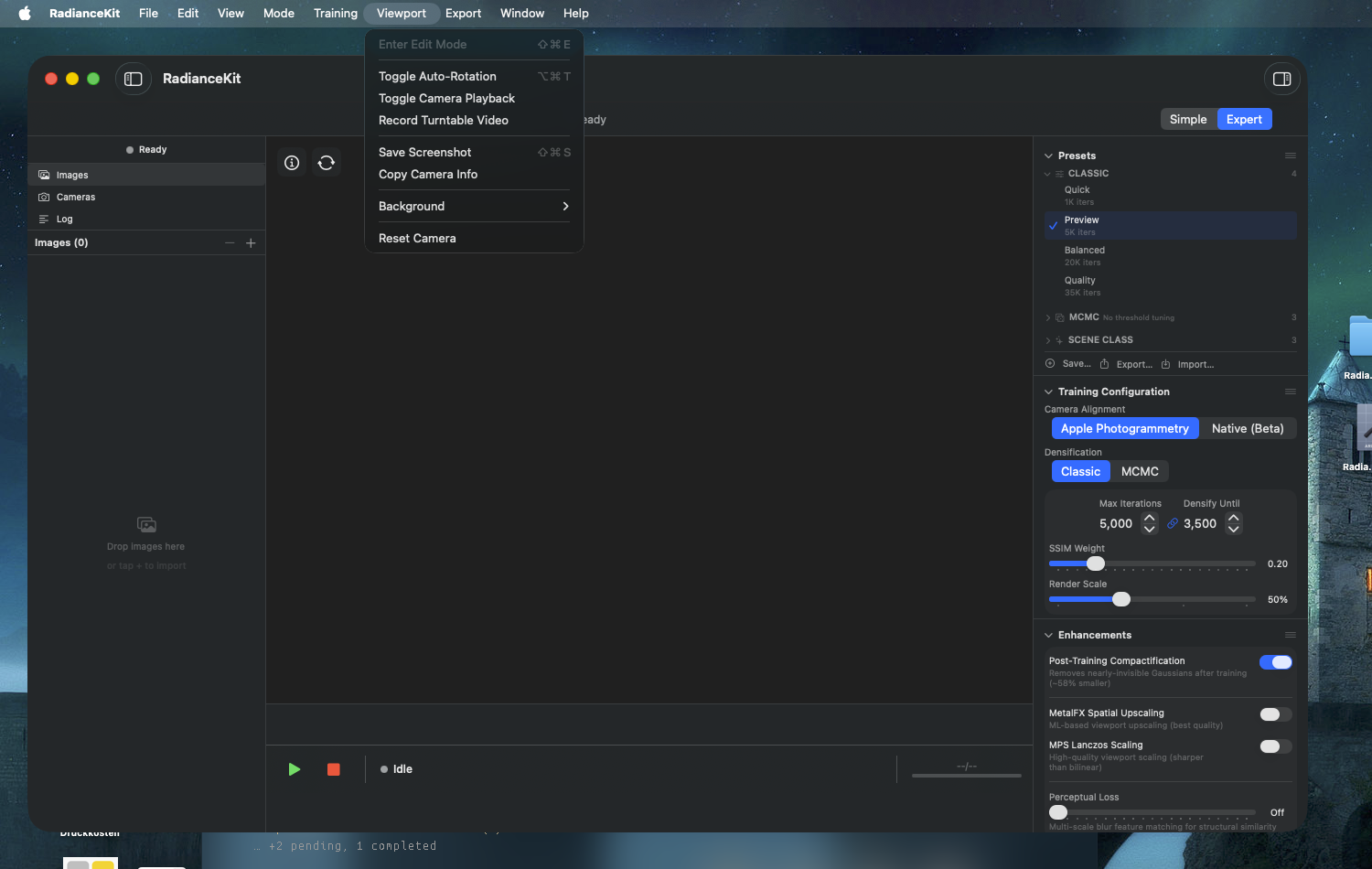Expand the SCENE CLASS preset group

point(1048,340)
